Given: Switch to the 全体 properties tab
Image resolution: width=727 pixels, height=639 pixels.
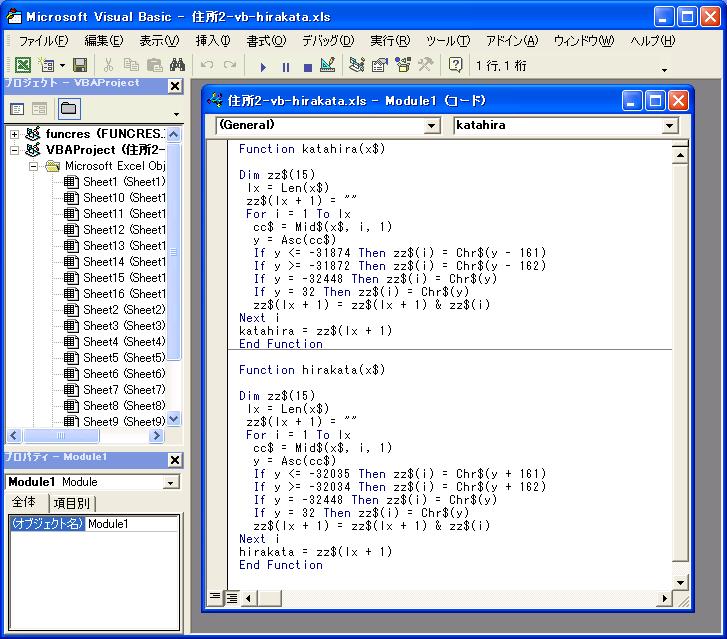Looking at the screenshot, I should pos(24,502).
